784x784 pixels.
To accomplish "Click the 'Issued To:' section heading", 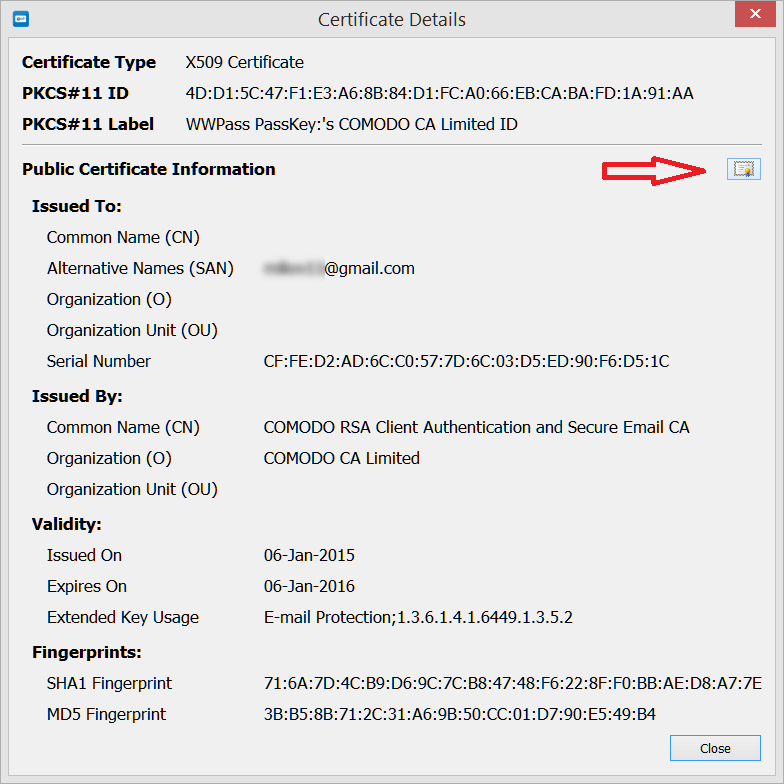I will [x=77, y=206].
